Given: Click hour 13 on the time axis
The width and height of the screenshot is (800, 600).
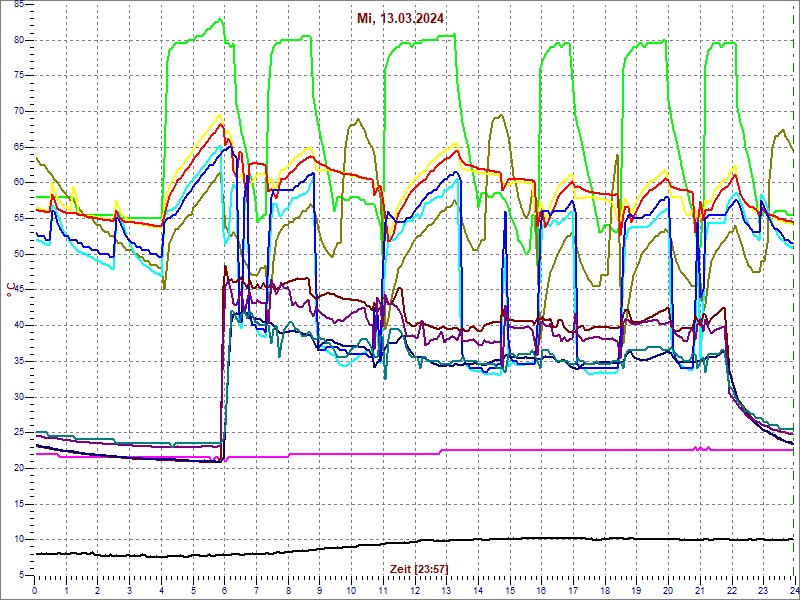Looking at the screenshot, I should [x=446, y=590].
